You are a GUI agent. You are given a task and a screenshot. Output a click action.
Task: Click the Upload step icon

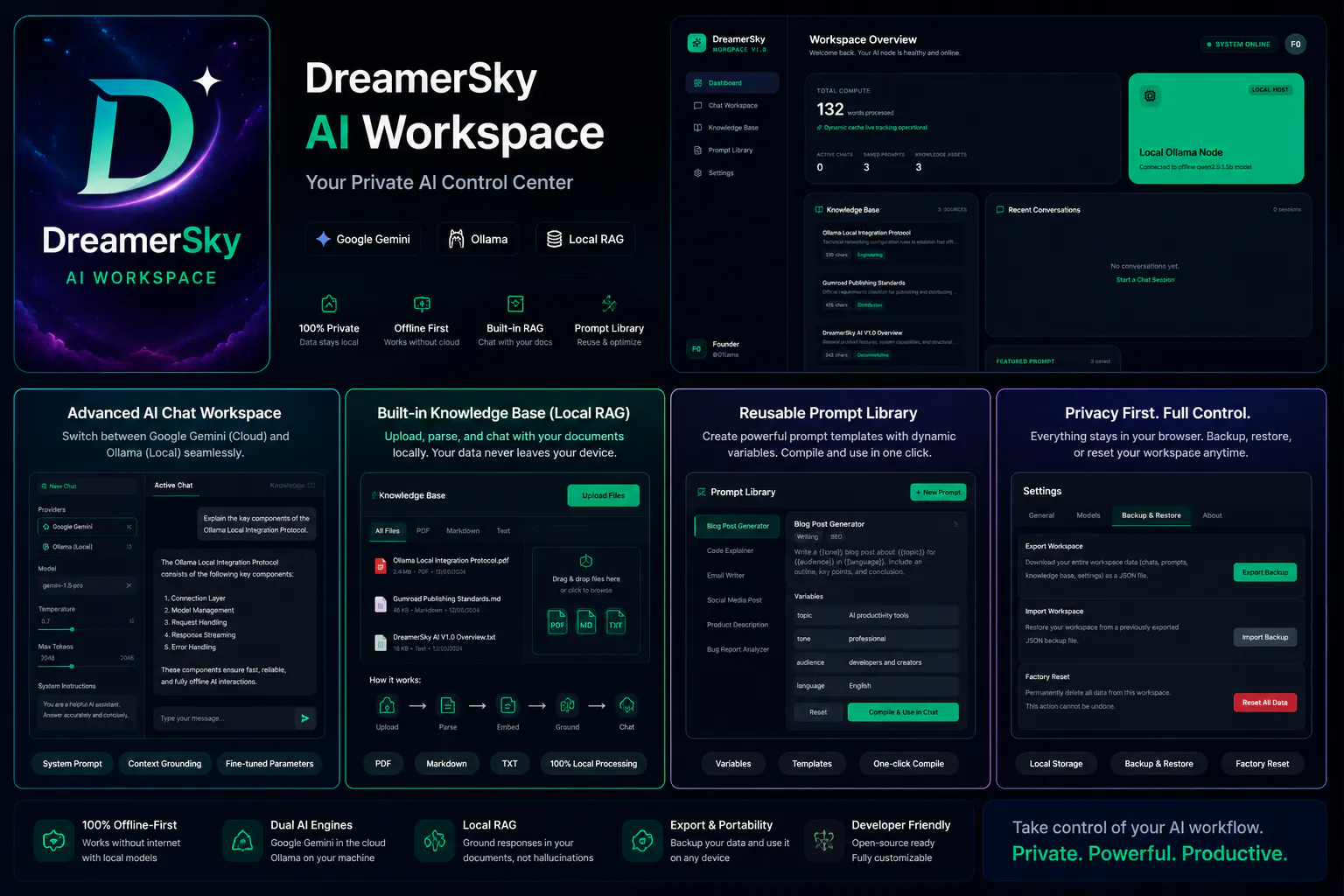[x=387, y=705]
